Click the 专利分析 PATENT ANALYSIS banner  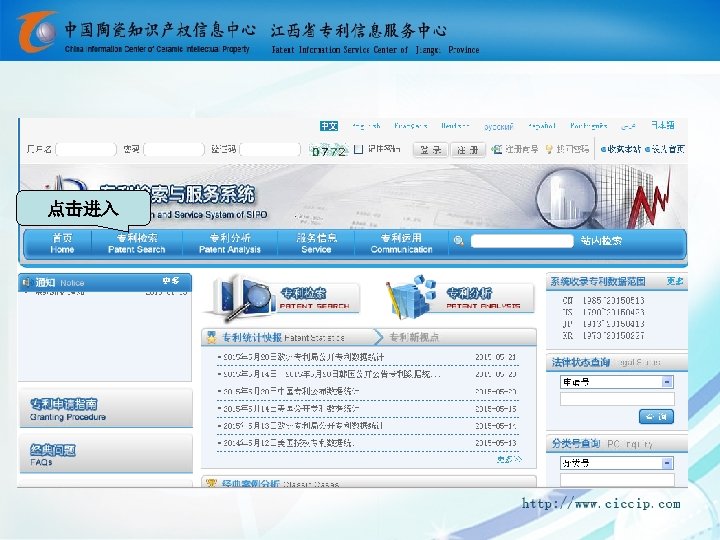click(x=459, y=298)
